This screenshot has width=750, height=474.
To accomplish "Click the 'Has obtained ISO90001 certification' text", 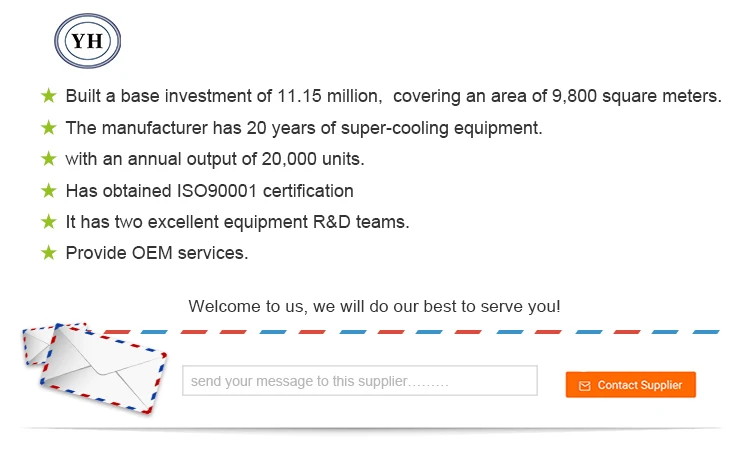I will 209,190.
